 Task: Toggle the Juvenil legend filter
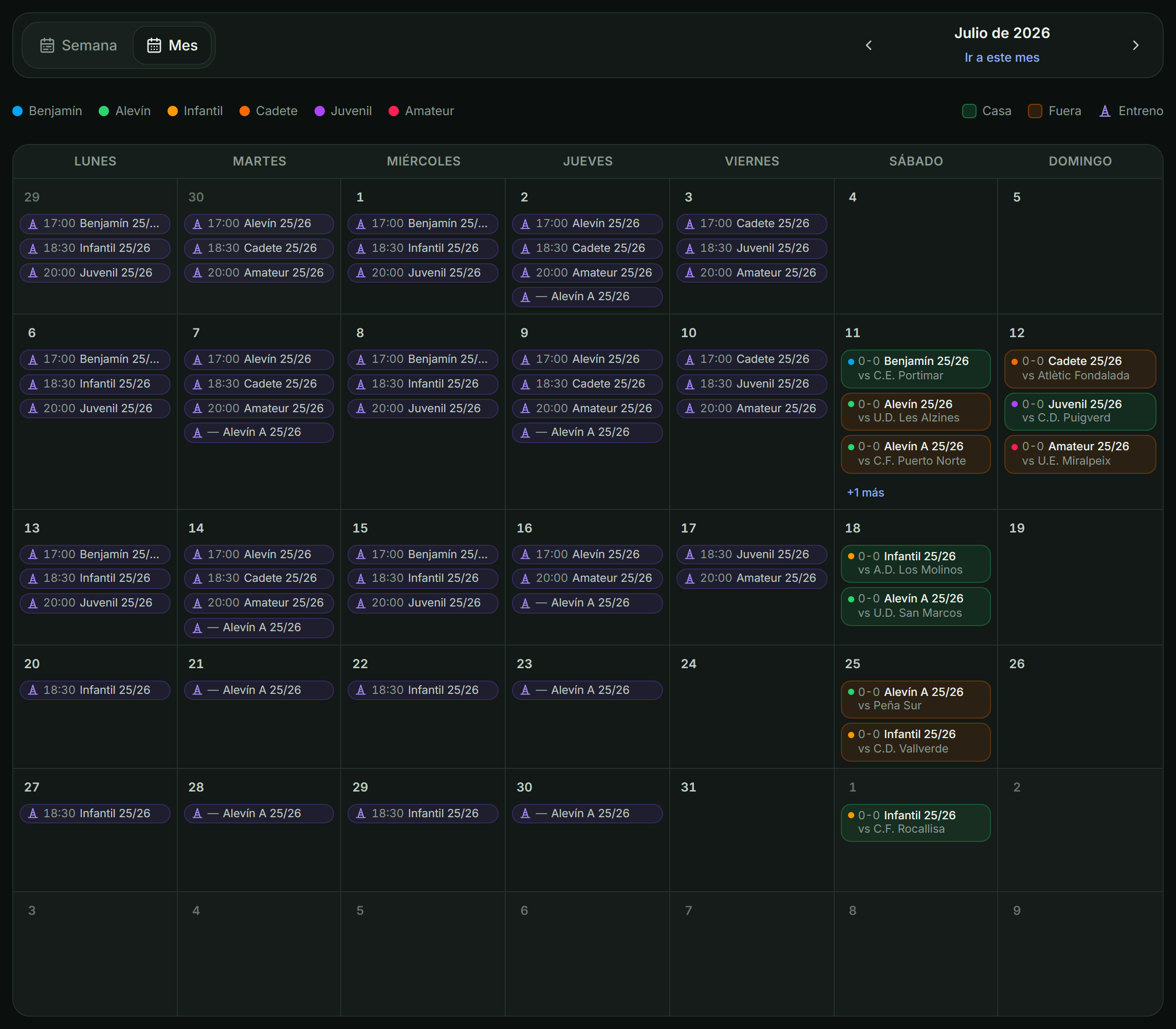(343, 111)
